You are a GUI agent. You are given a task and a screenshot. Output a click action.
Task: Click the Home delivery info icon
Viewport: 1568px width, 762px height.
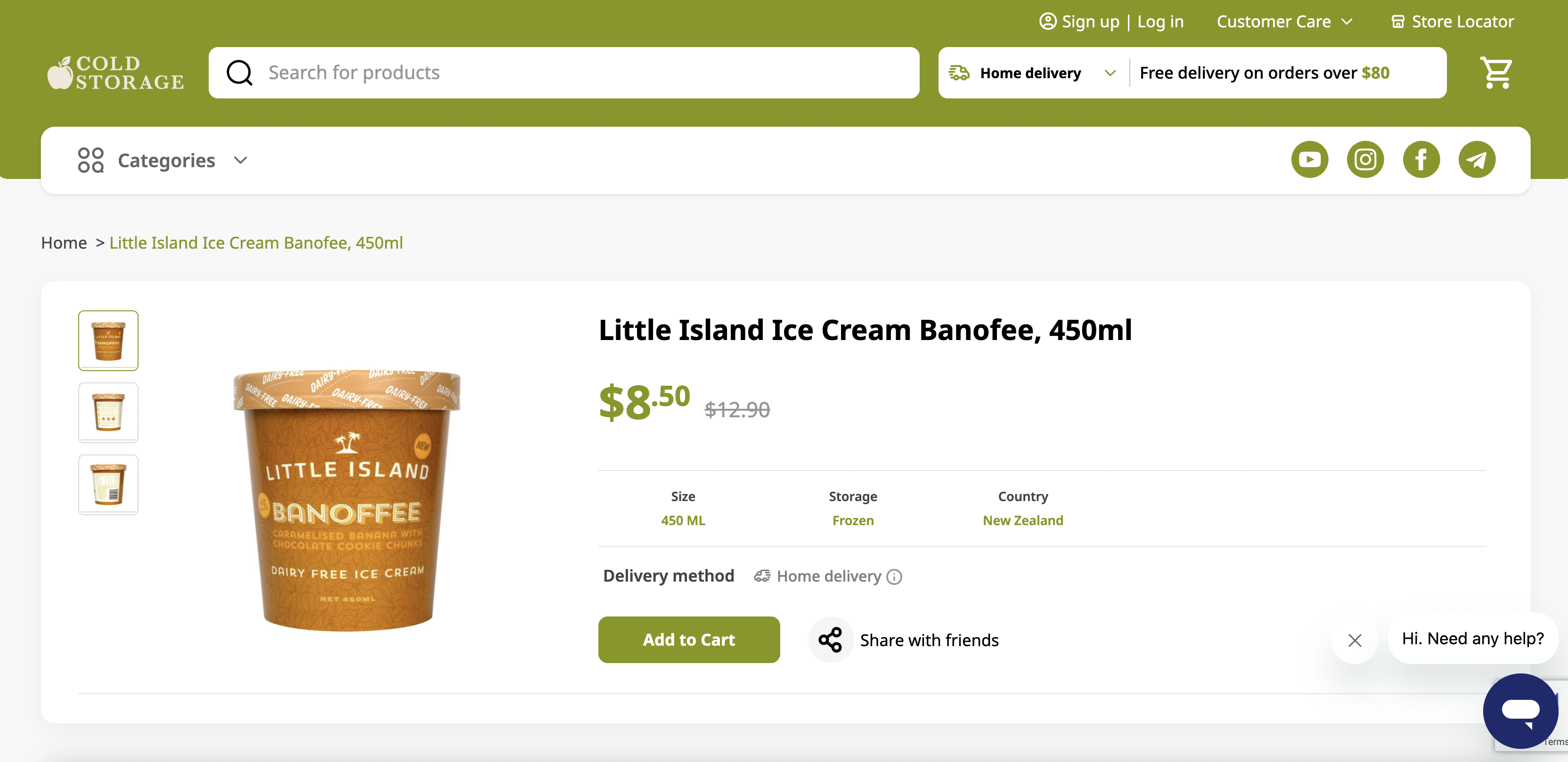(894, 576)
